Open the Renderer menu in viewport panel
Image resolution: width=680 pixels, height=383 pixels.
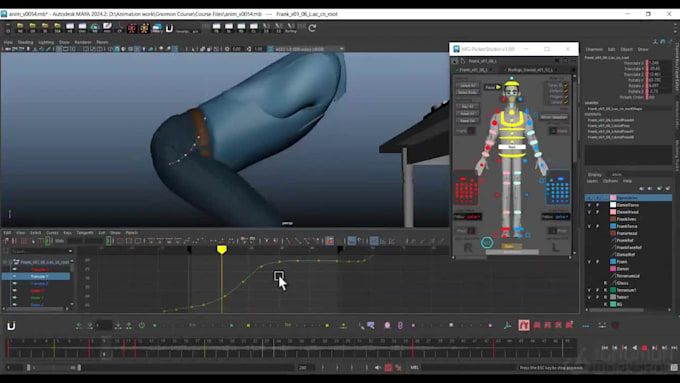click(x=83, y=43)
